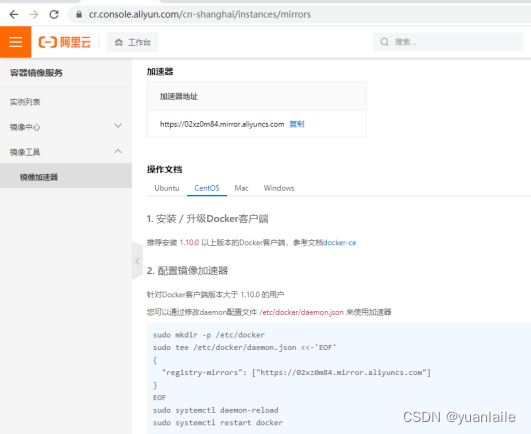Click the browser address bar URL
This screenshot has height=434, width=531.
[200, 15]
